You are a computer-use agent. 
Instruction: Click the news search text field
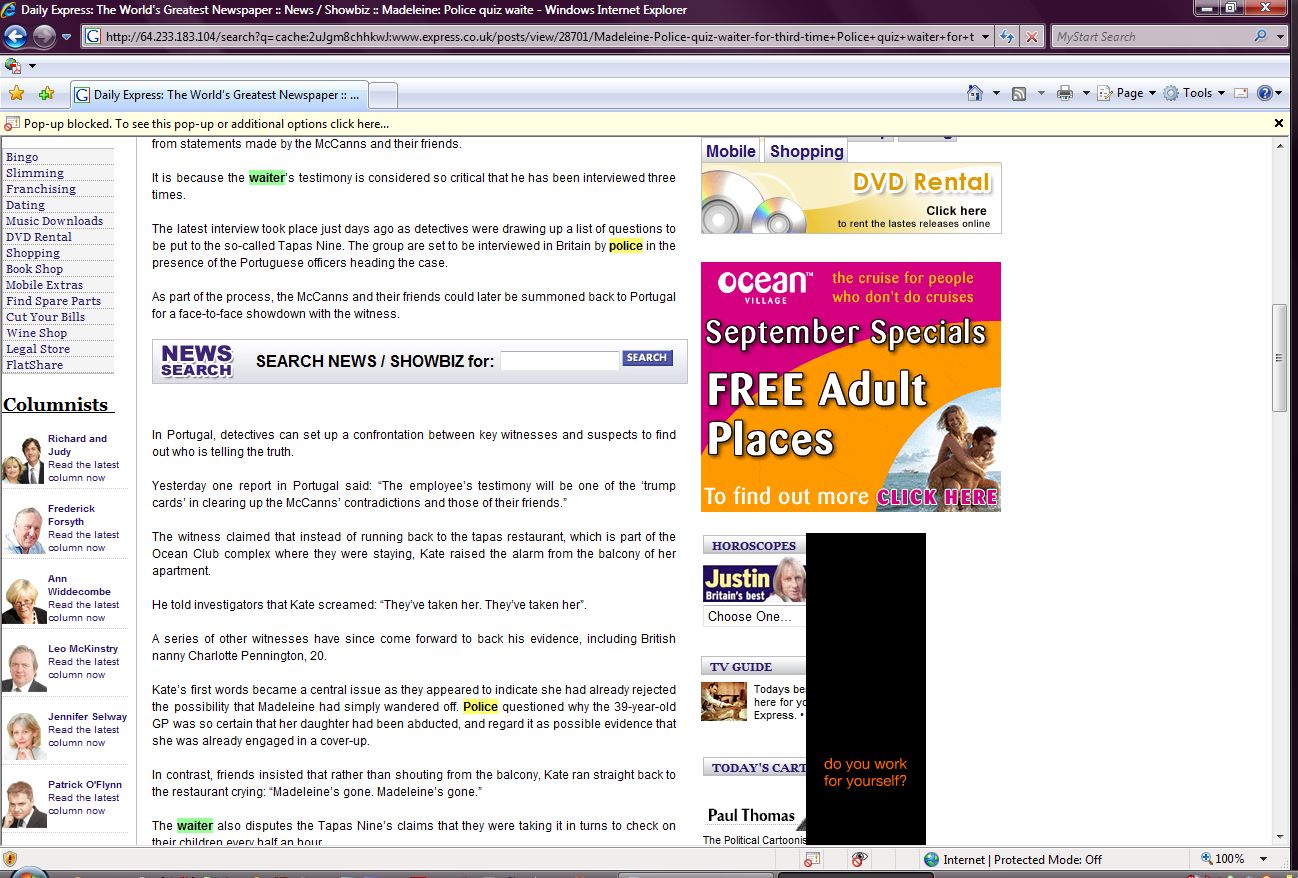[559, 361]
